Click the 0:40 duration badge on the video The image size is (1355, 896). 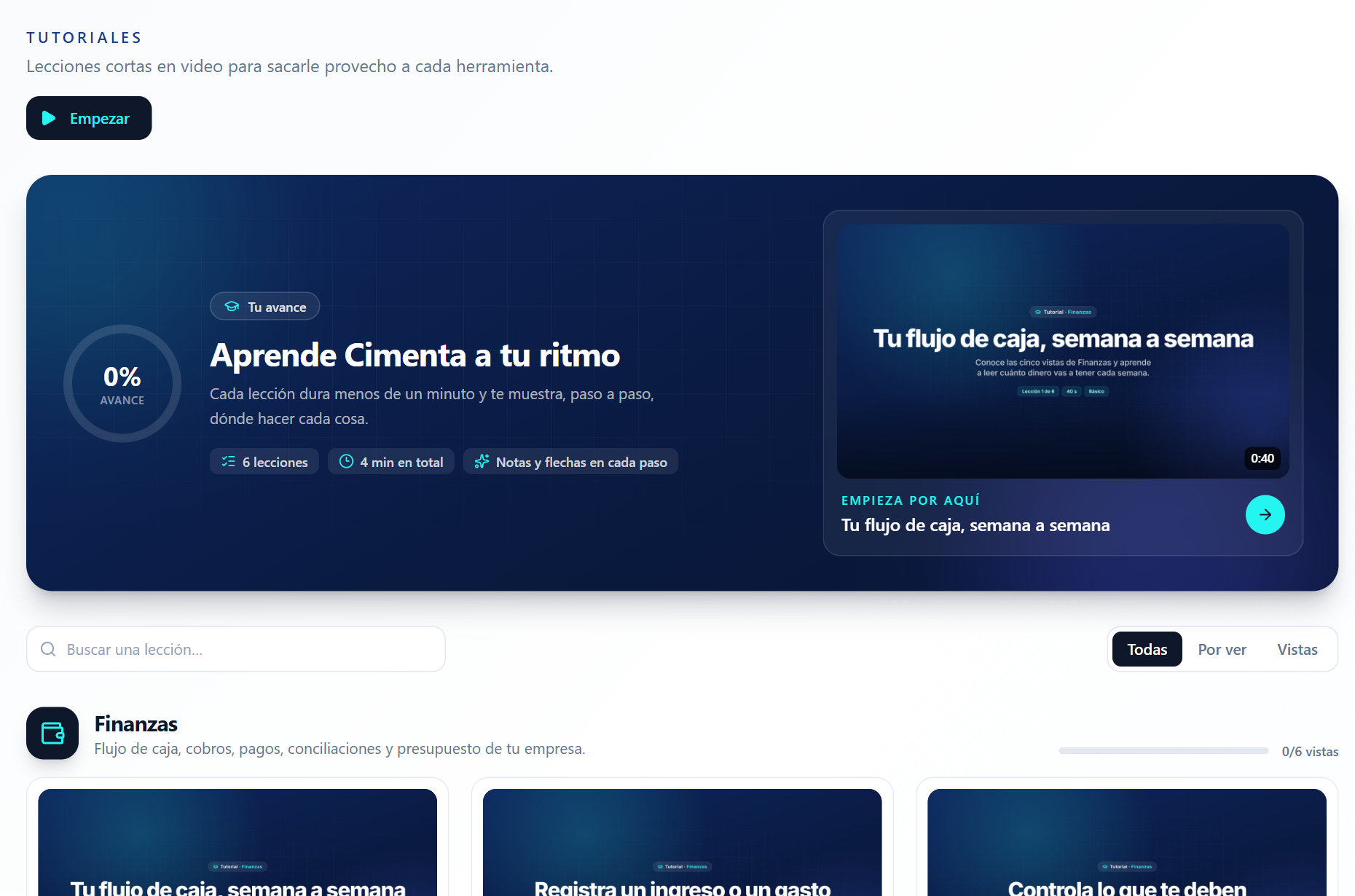point(1262,458)
